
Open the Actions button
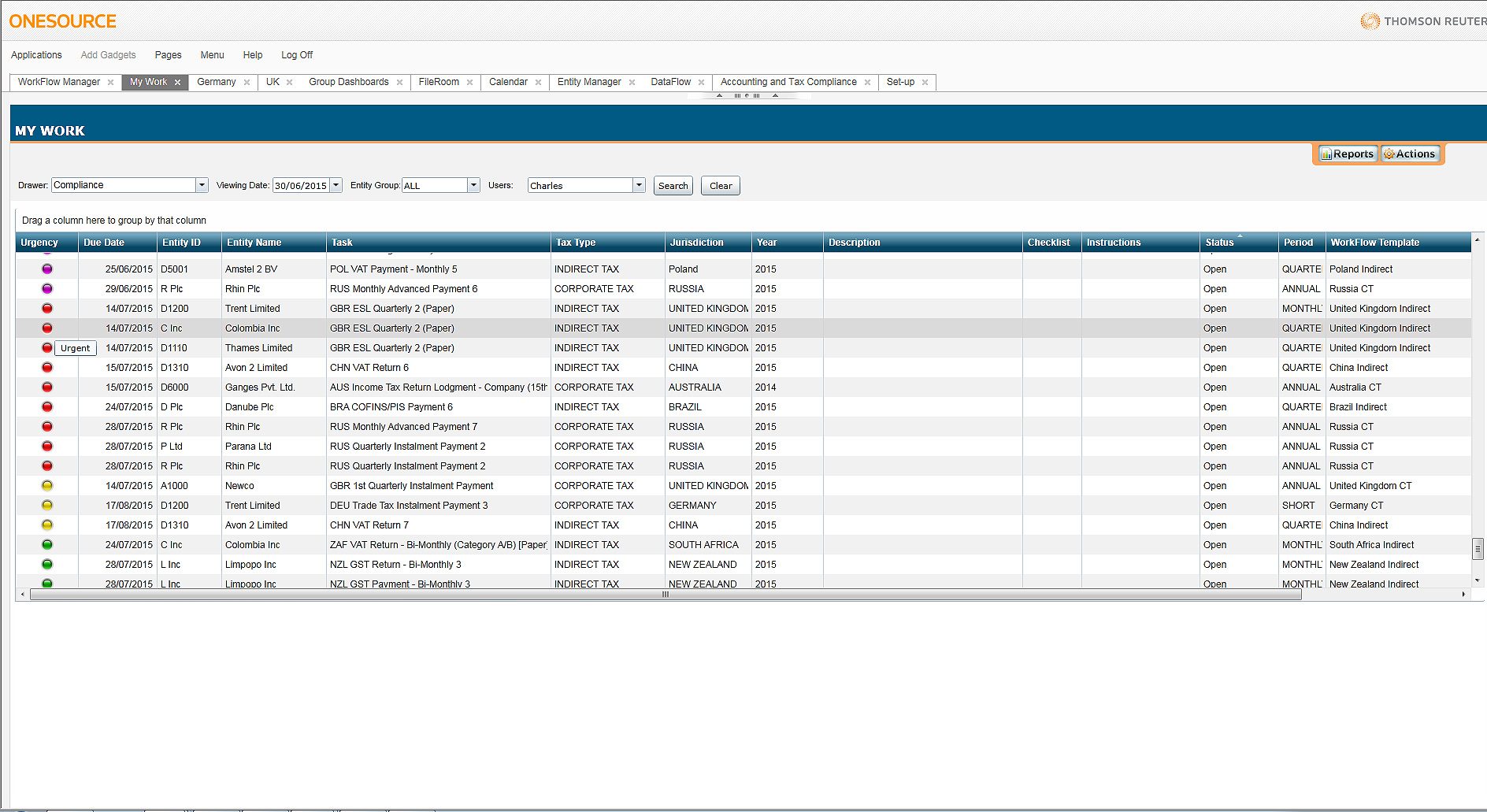[1410, 154]
